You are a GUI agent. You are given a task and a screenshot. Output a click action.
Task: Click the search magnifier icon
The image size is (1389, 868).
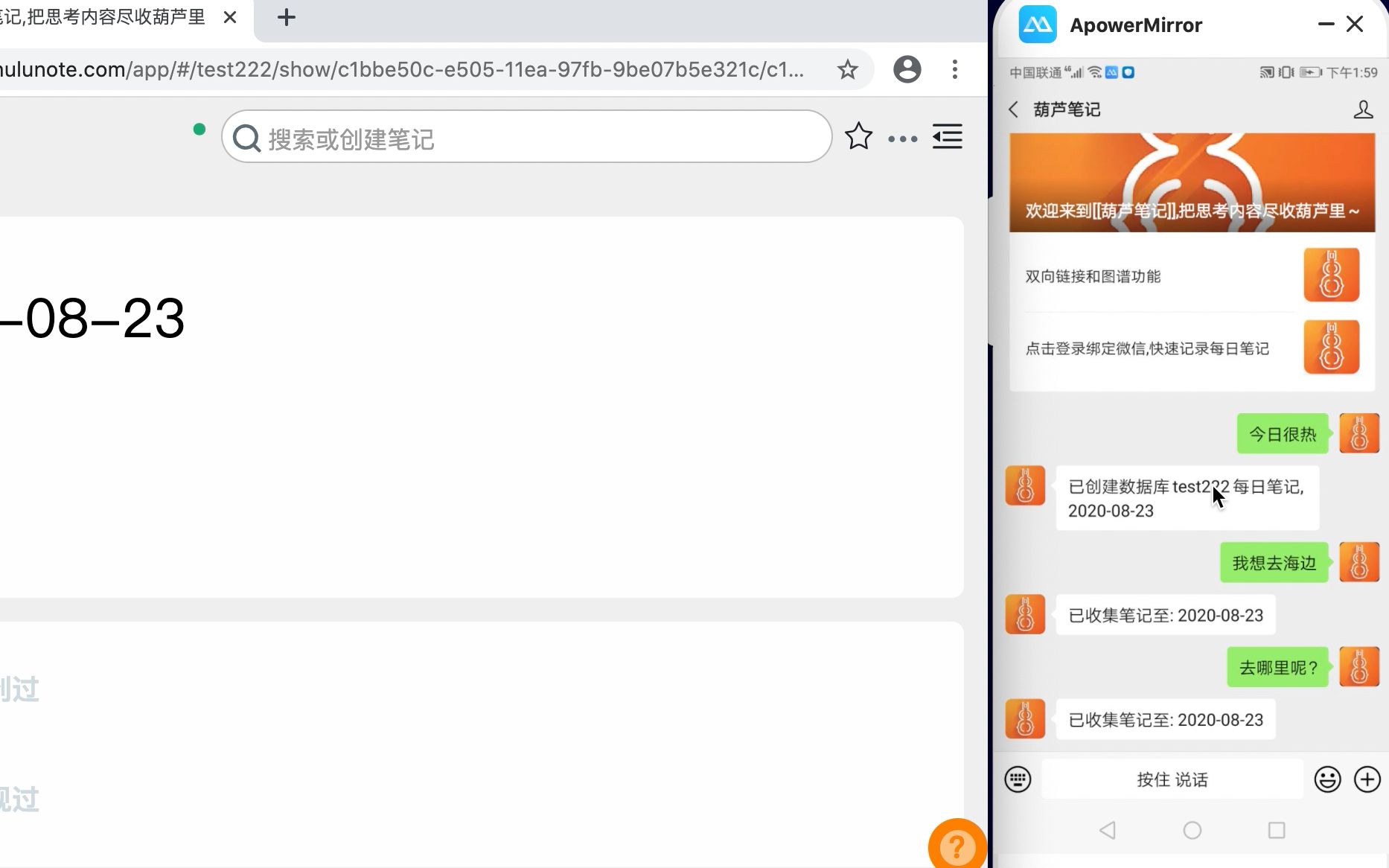click(246, 138)
